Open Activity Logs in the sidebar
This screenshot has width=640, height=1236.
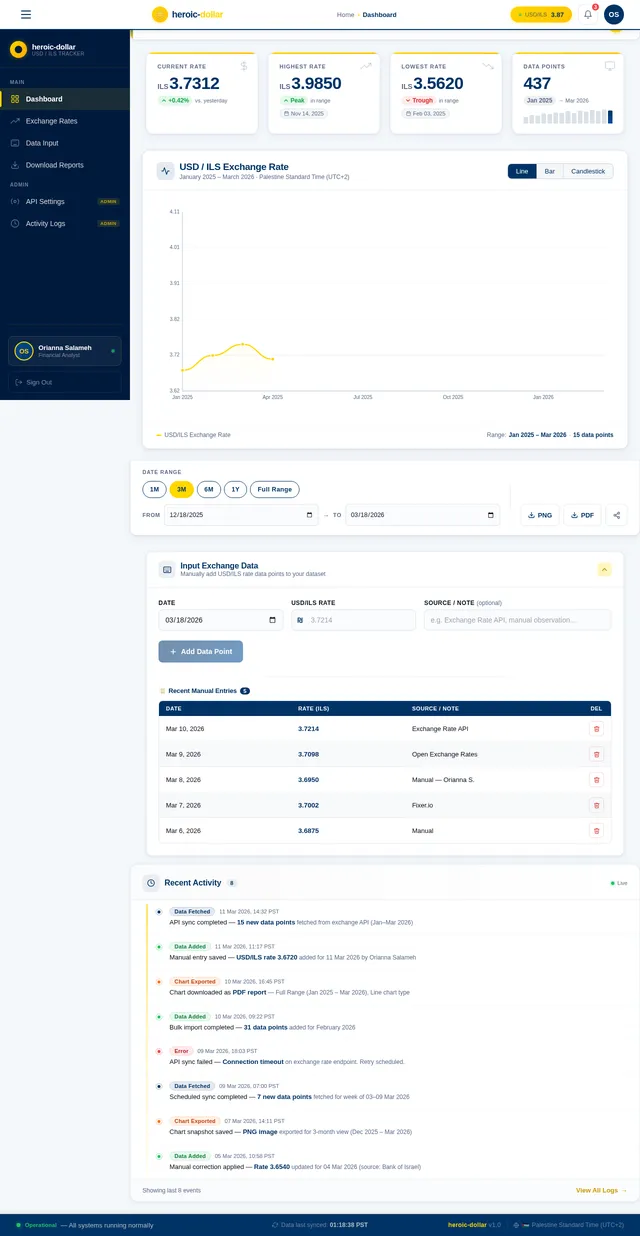coord(65,223)
